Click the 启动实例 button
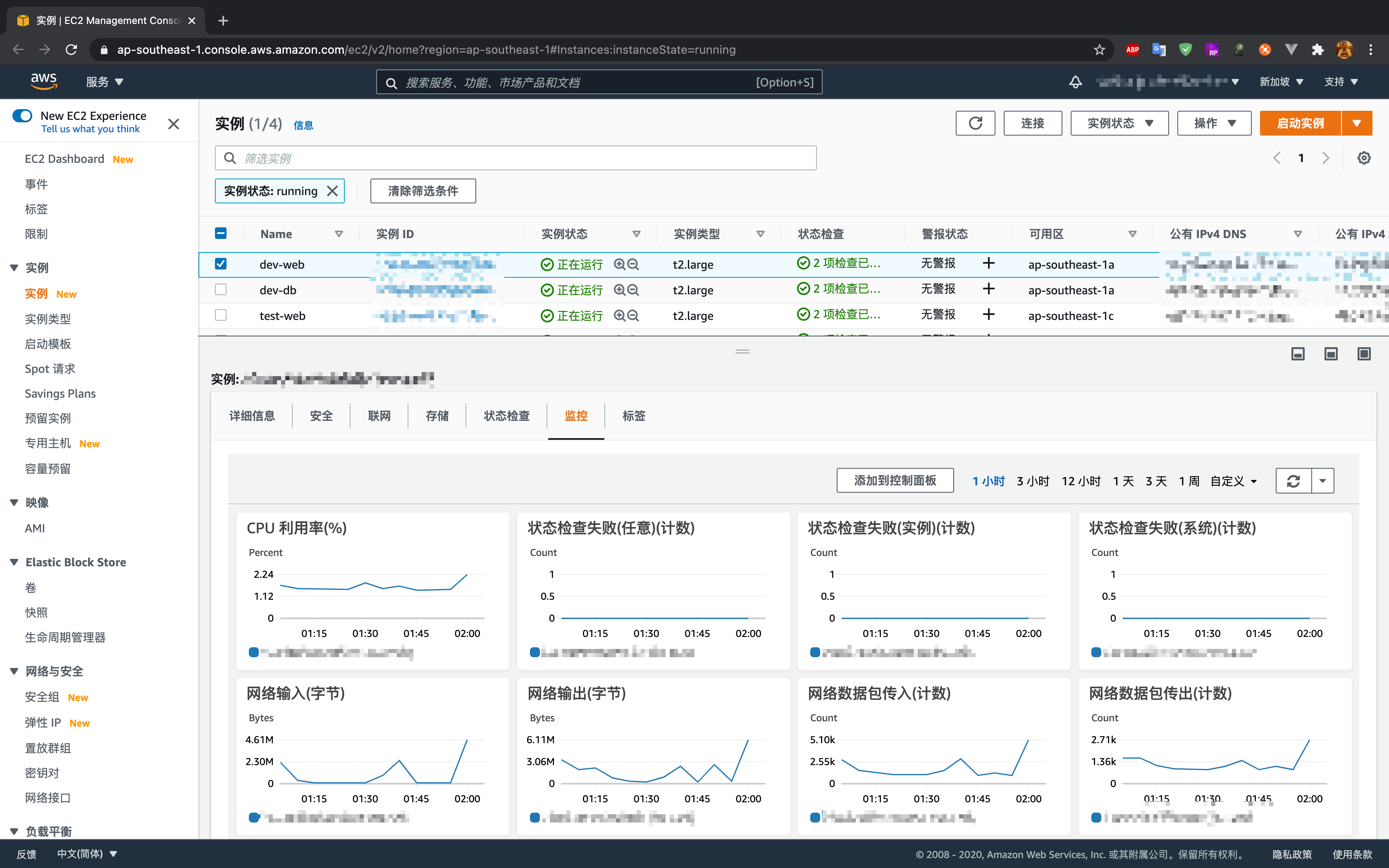 1300,123
